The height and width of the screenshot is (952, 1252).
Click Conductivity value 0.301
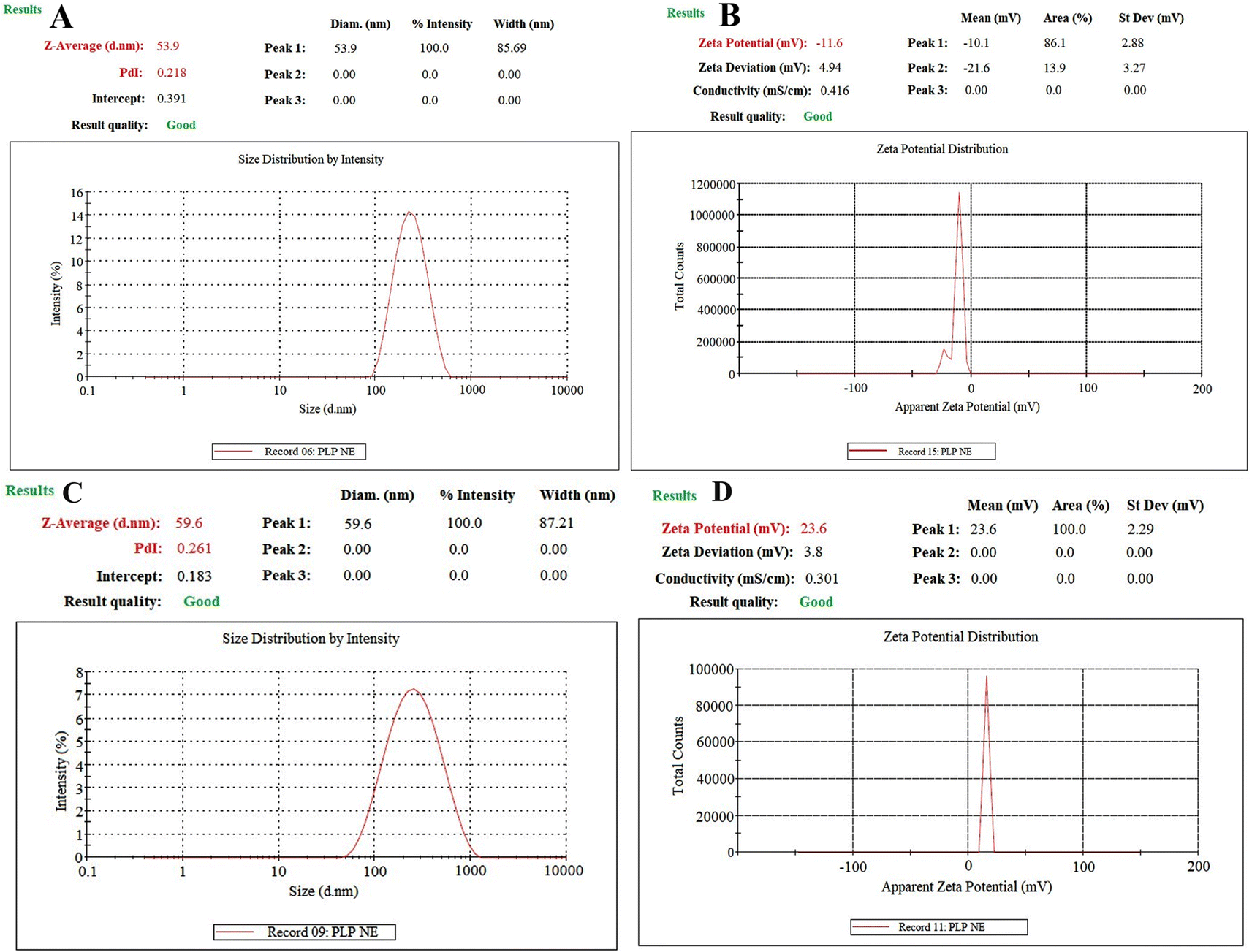822,579
